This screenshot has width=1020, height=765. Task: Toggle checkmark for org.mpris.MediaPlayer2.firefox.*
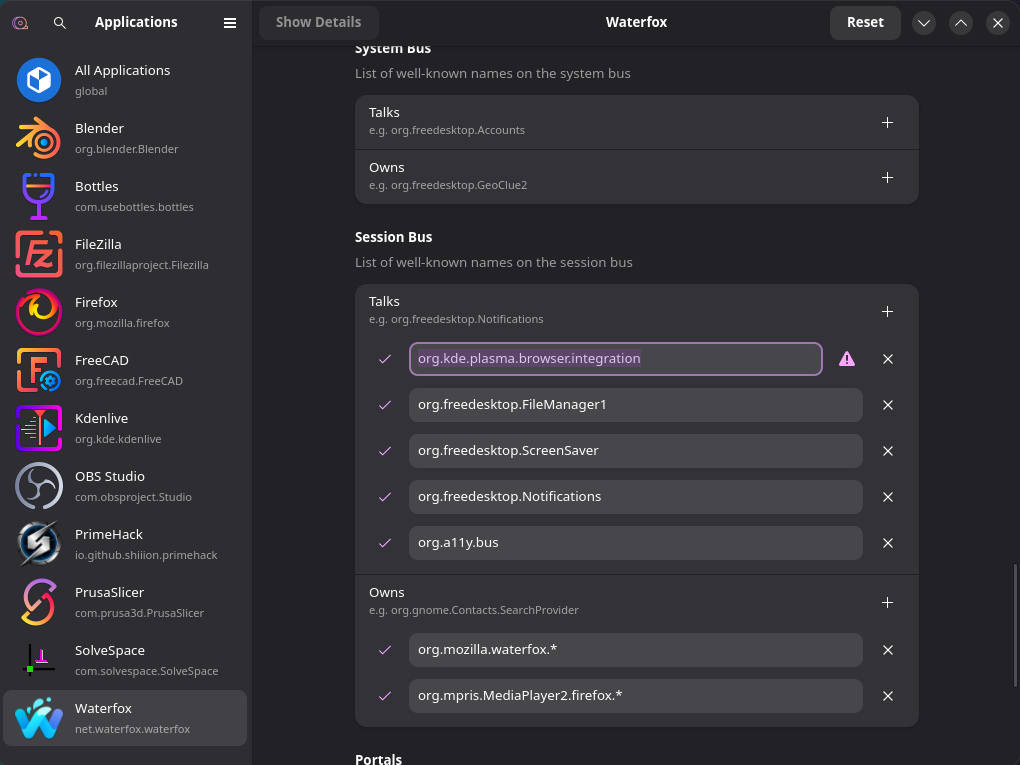(385, 696)
